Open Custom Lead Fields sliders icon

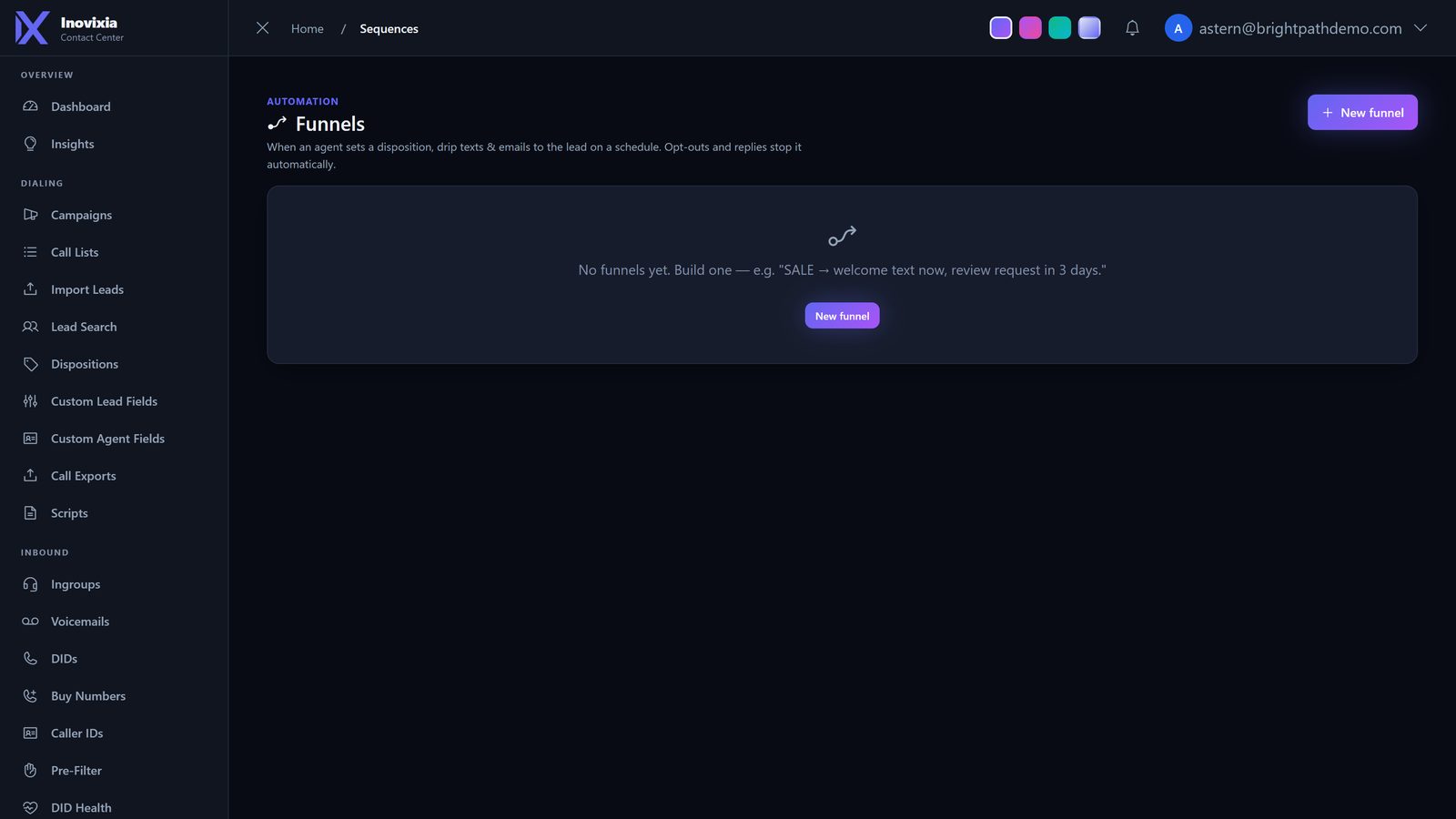point(30,401)
